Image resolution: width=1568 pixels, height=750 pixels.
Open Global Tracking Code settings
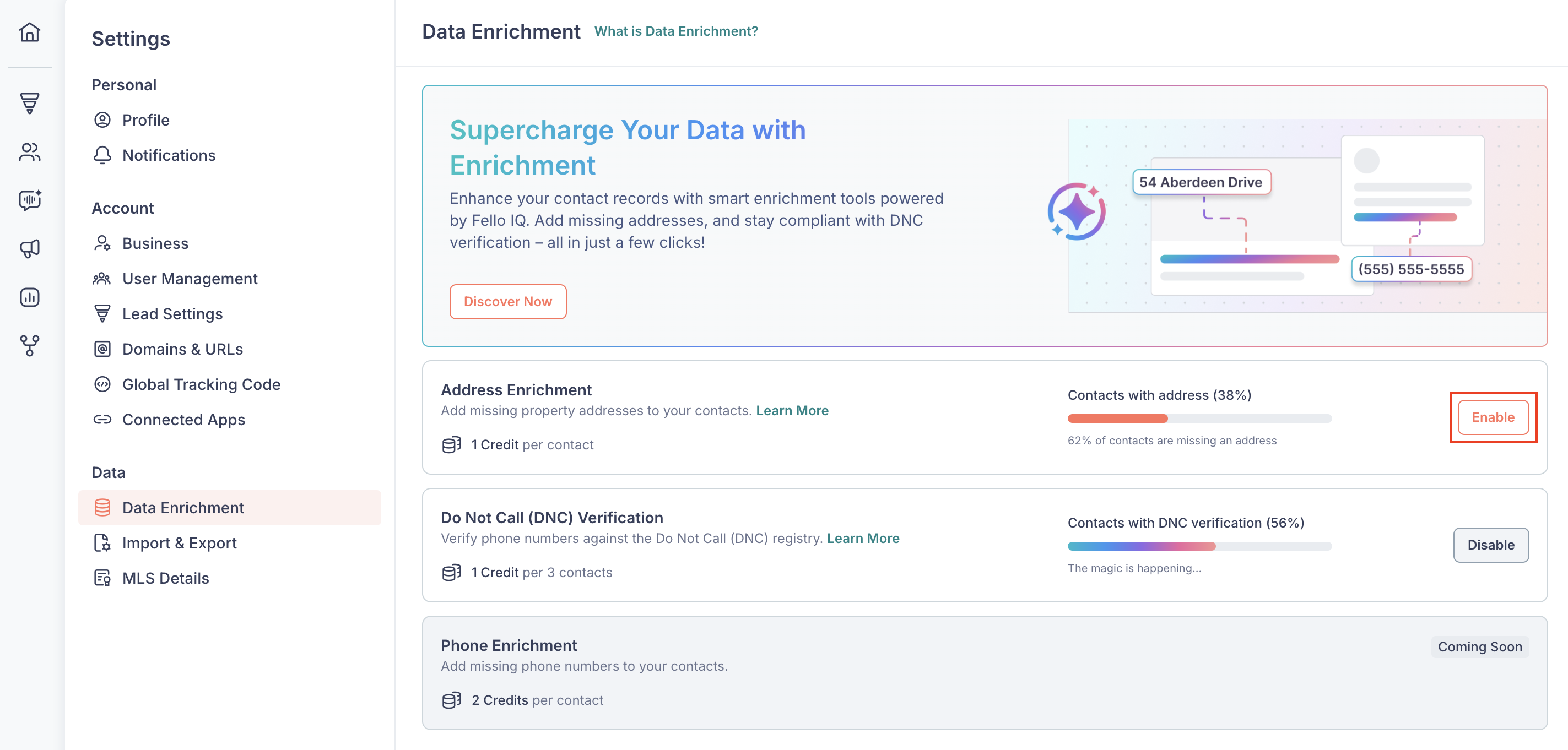tap(230, 384)
